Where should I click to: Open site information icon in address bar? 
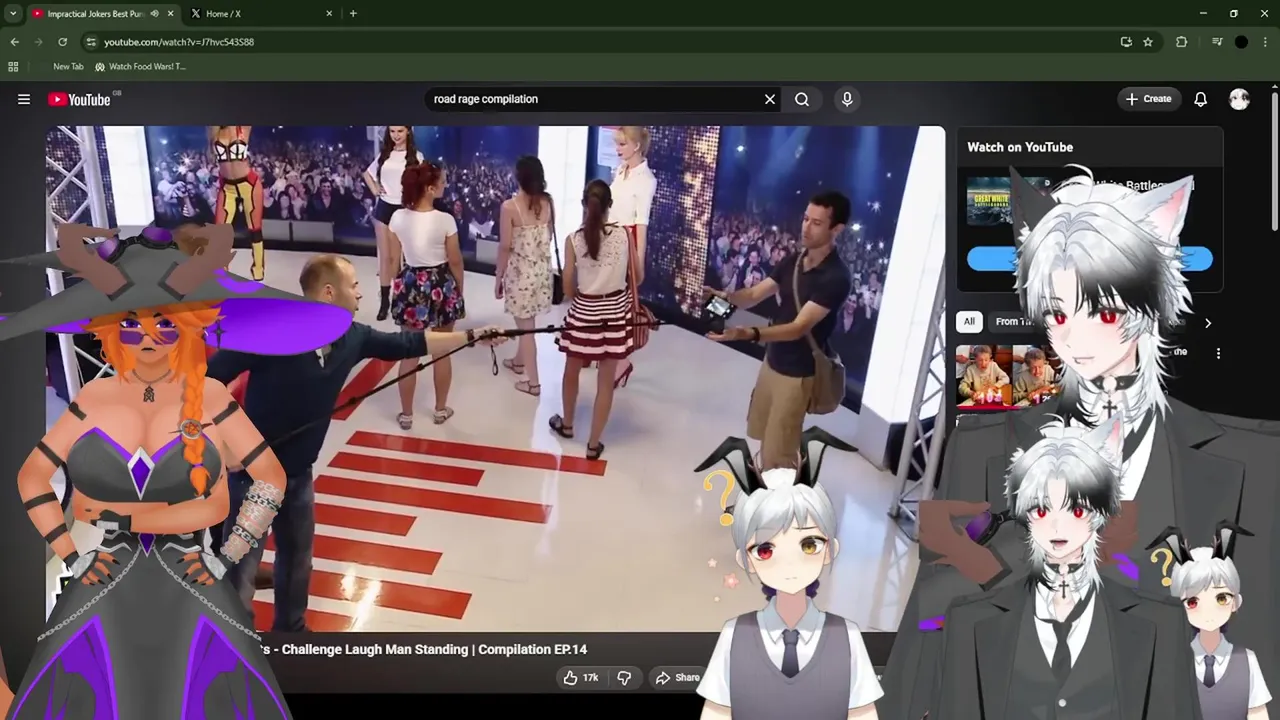click(91, 42)
